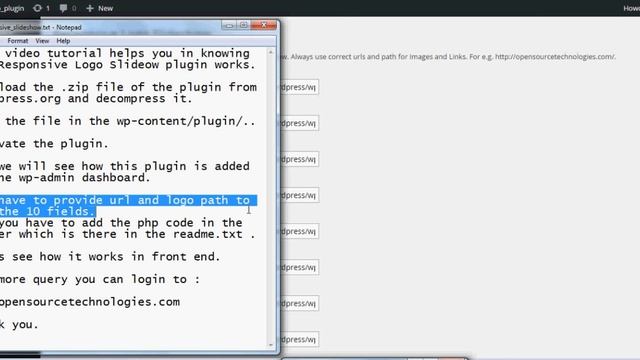The image size is (640, 360).
Task: Open the comments icon in admin bar
Action: pos(68,8)
